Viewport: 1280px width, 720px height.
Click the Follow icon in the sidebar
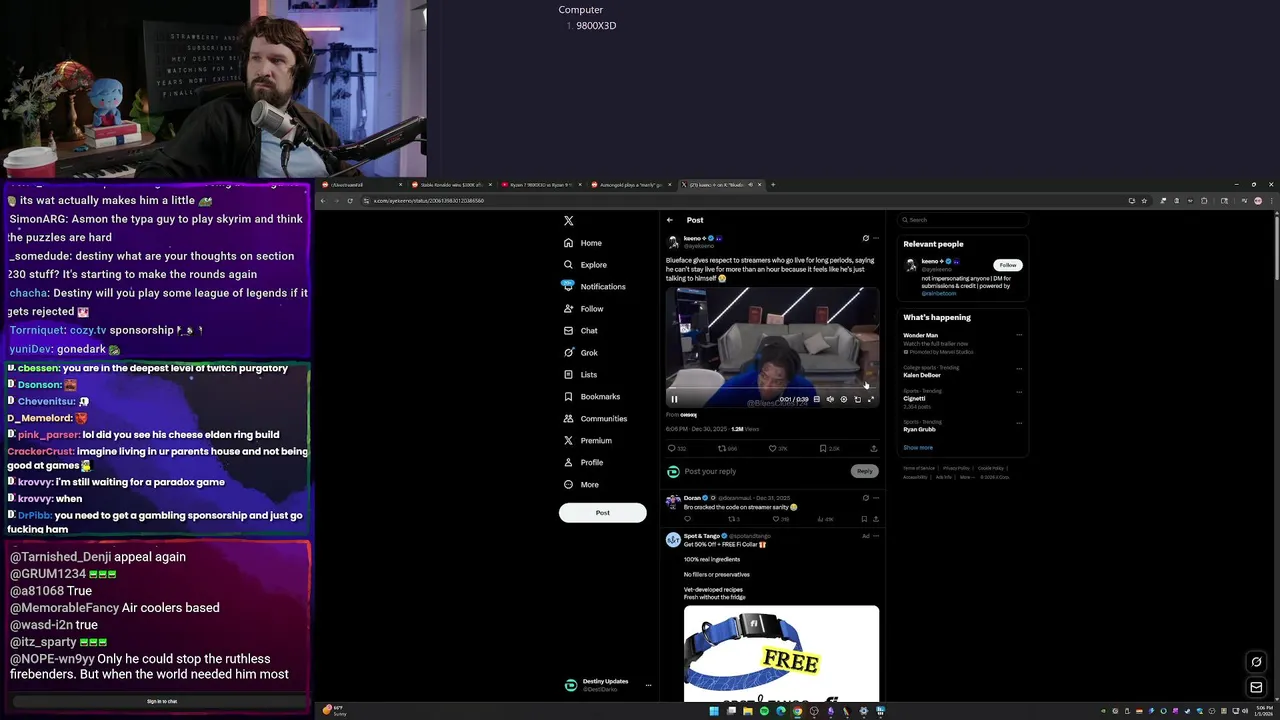tap(568, 309)
